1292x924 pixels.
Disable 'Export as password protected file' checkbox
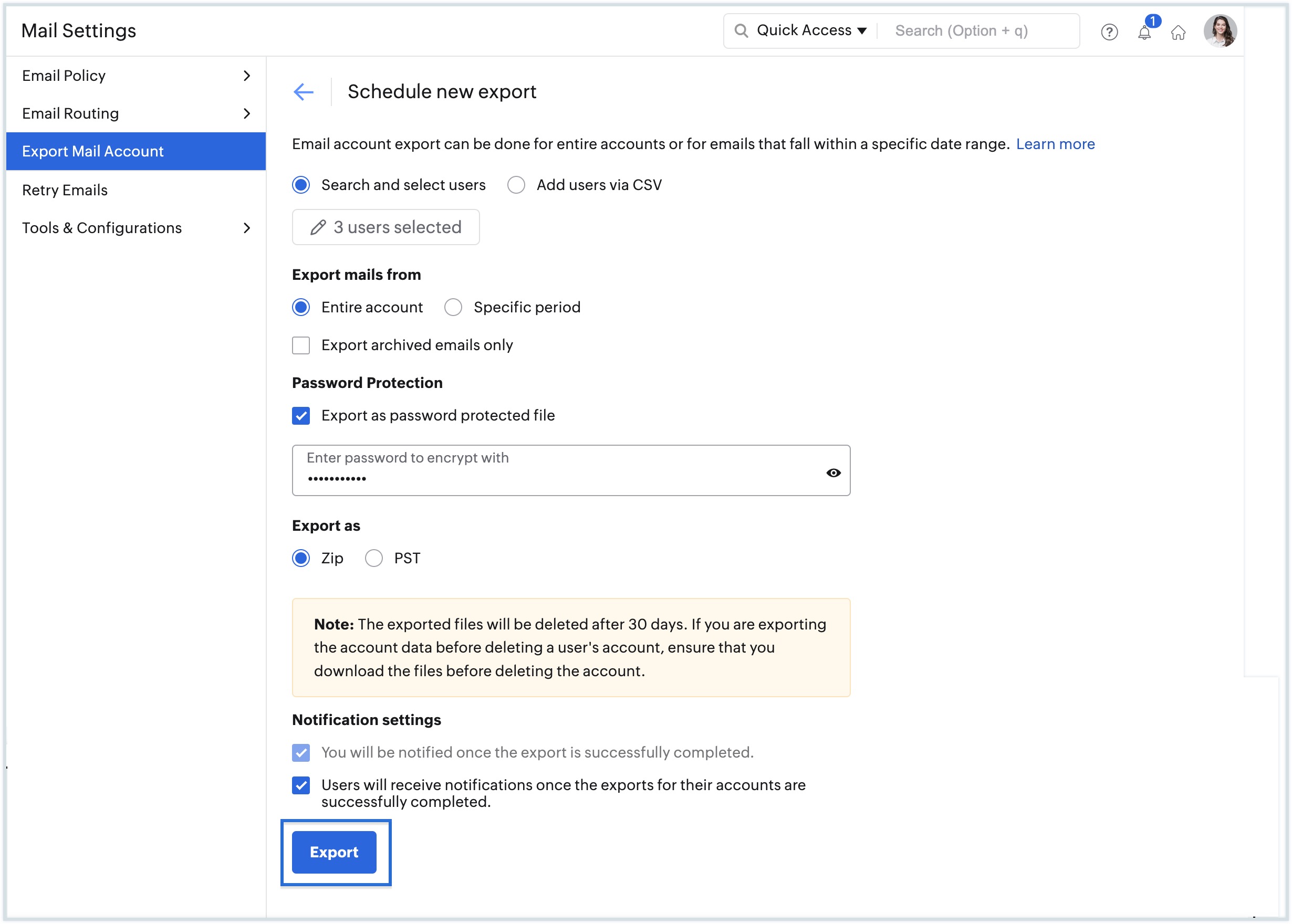pos(302,416)
